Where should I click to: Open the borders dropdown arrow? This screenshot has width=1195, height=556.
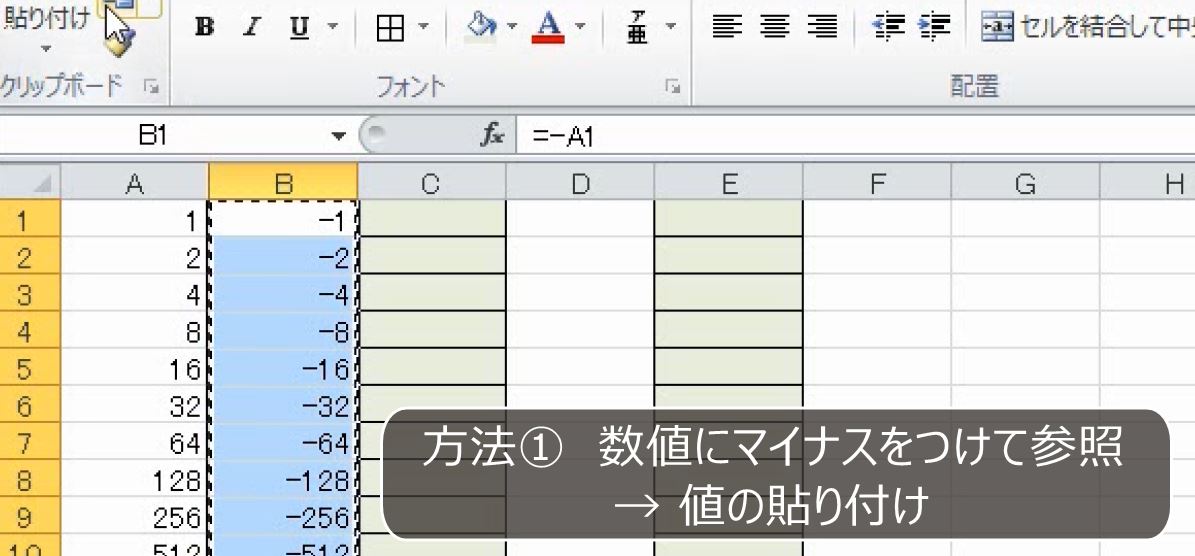coord(423,27)
